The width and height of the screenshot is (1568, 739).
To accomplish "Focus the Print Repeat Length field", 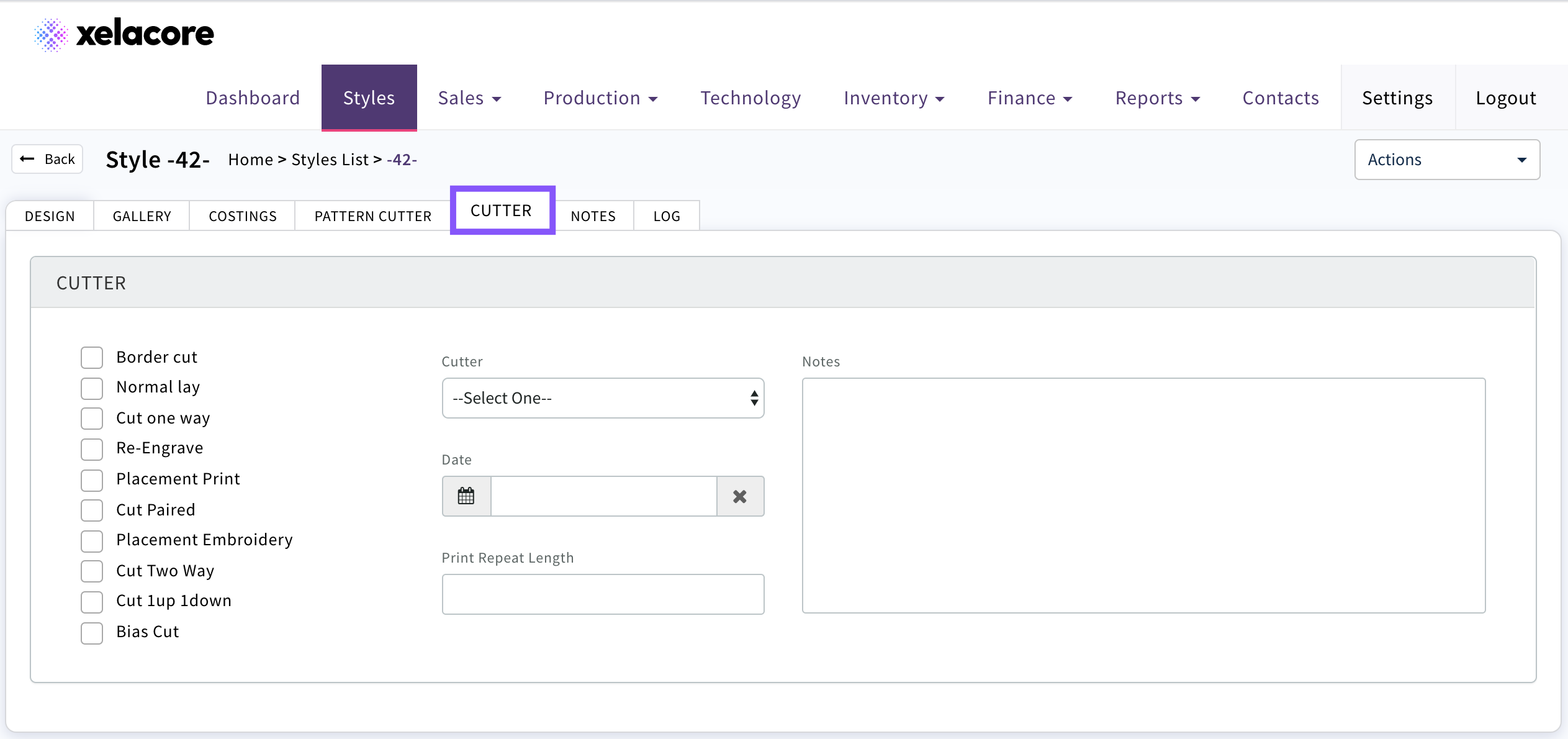I will coord(602,594).
